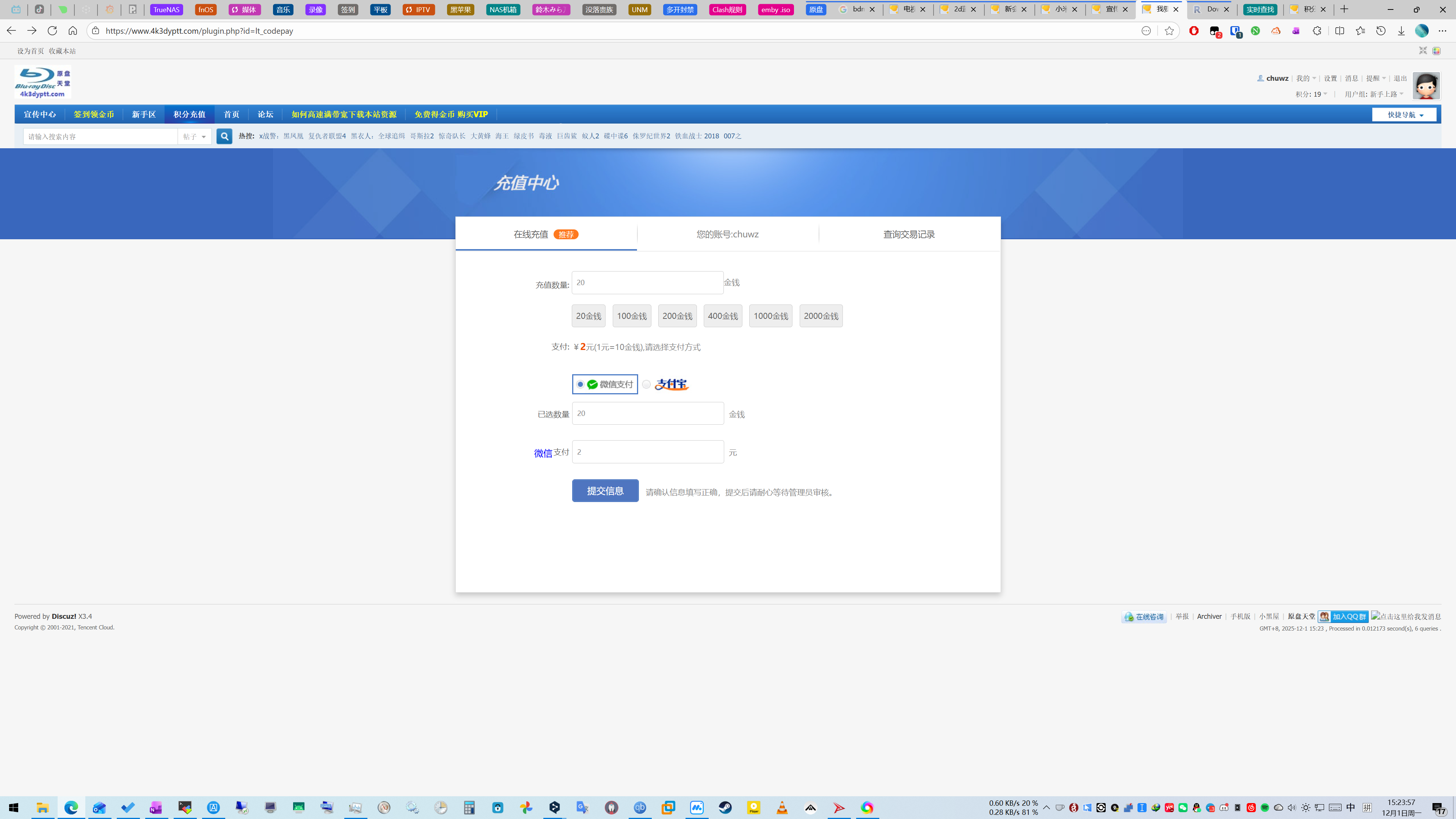Star this page as favorite
Image resolution: width=1456 pixels, height=819 pixels.
(x=1169, y=30)
